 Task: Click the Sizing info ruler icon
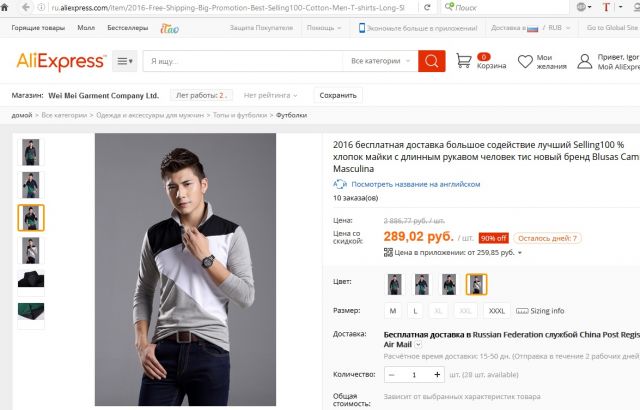[523, 311]
